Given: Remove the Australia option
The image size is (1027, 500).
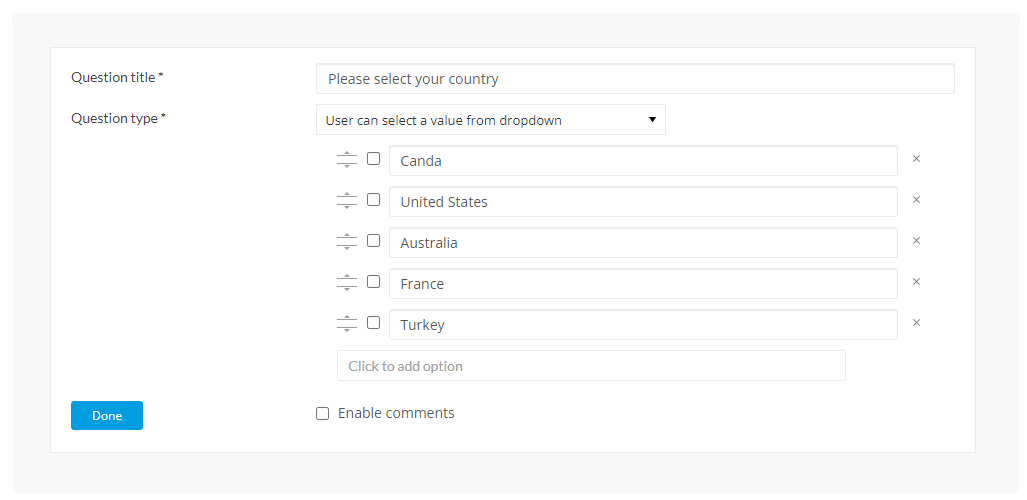Looking at the screenshot, I should [x=916, y=240].
